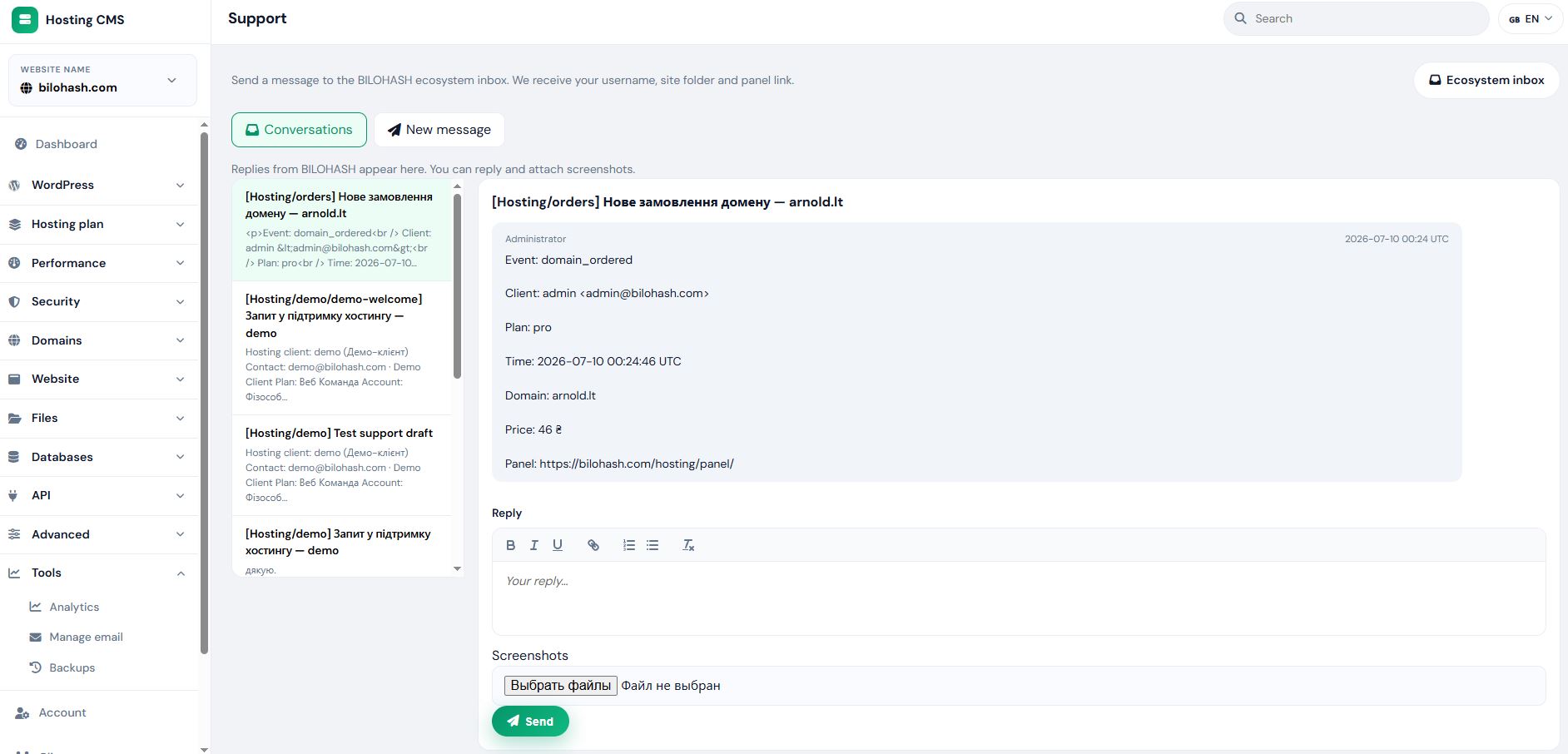Click the Backups history icon

coord(35,667)
